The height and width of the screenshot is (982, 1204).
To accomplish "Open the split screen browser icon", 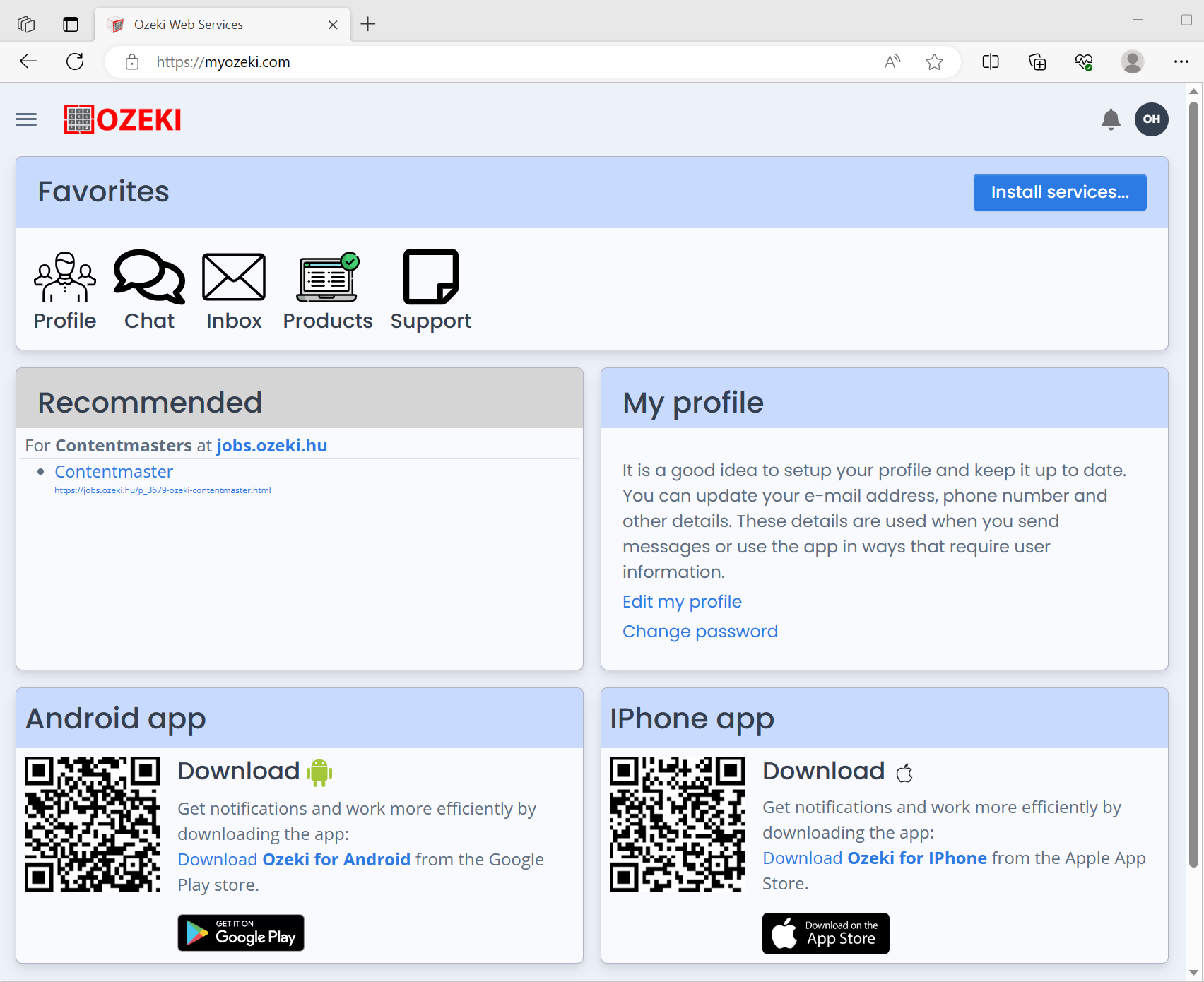I will pos(991,62).
